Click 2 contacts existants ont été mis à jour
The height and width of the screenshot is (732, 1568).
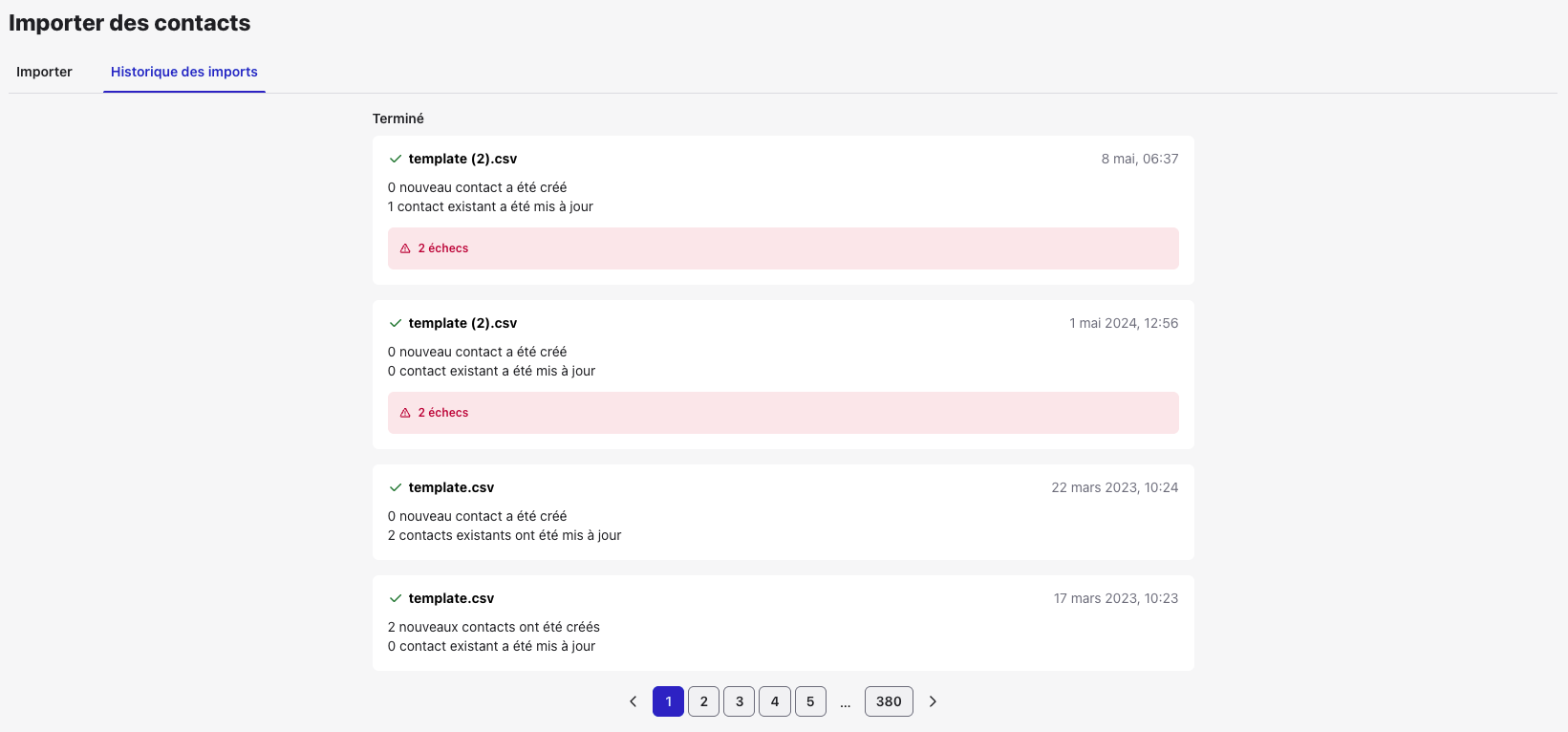[x=504, y=536]
